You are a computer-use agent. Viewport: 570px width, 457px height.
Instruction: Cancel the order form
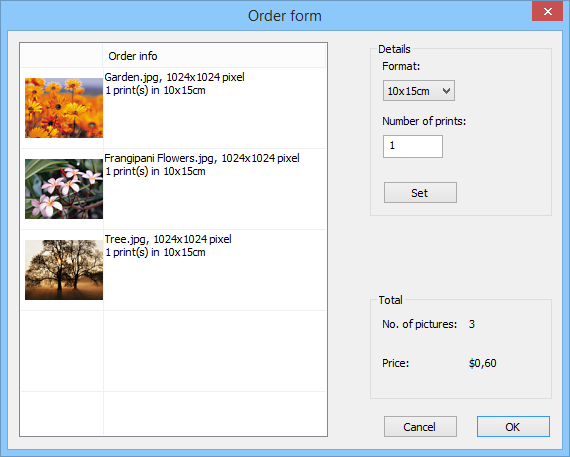click(420, 426)
